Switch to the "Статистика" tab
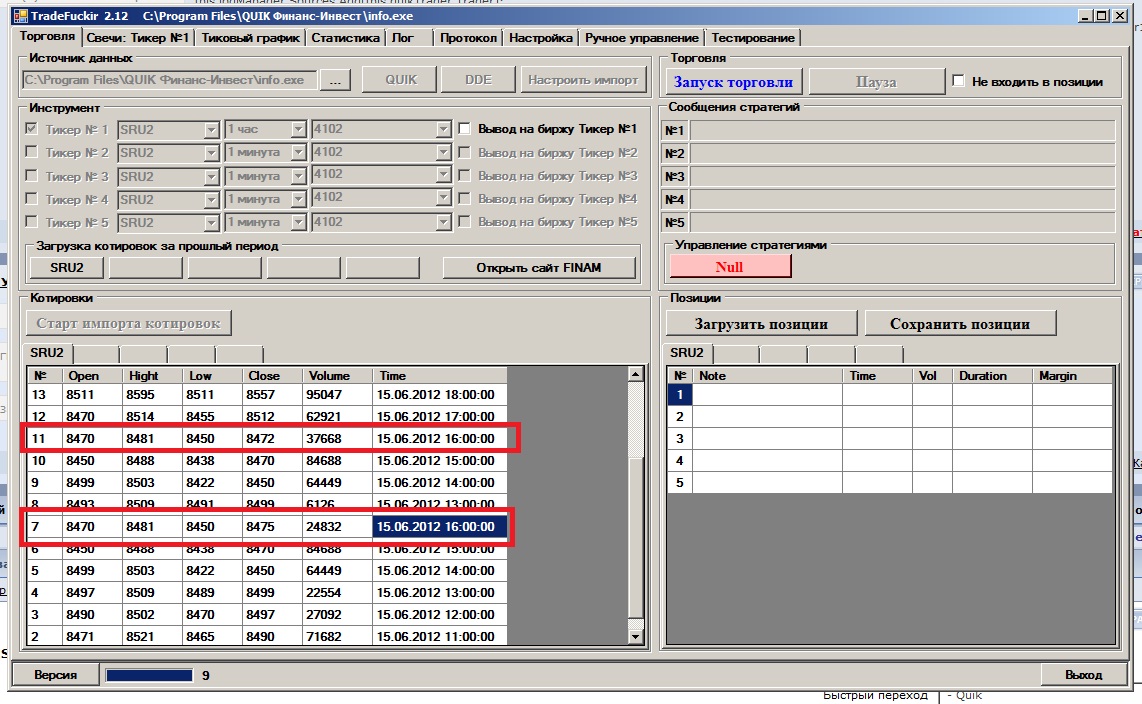Image resolution: width=1142 pixels, height=704 pixels. pyautogui.click(x=345, y=38)
